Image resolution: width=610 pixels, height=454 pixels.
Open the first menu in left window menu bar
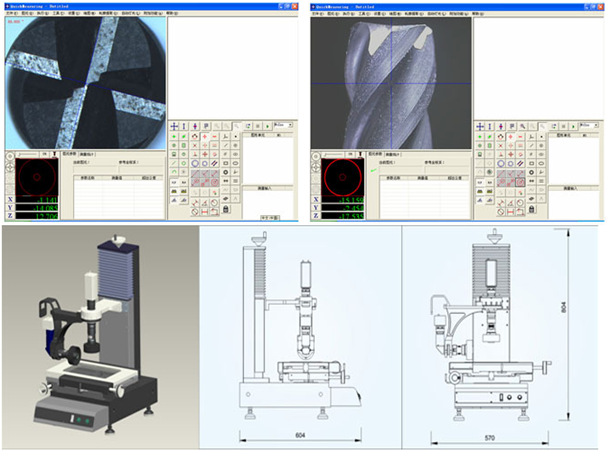pyautogui.click(x=10, y=14)
